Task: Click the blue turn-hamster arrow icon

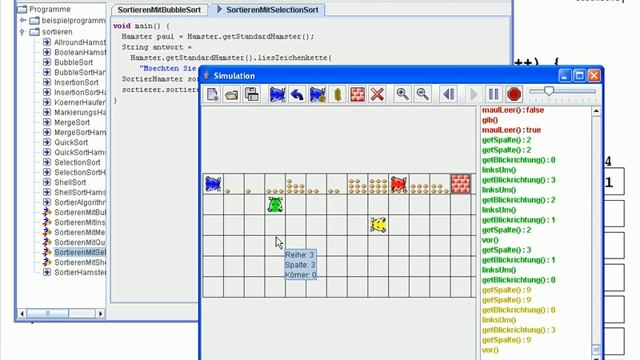Action: coord(297,94)
